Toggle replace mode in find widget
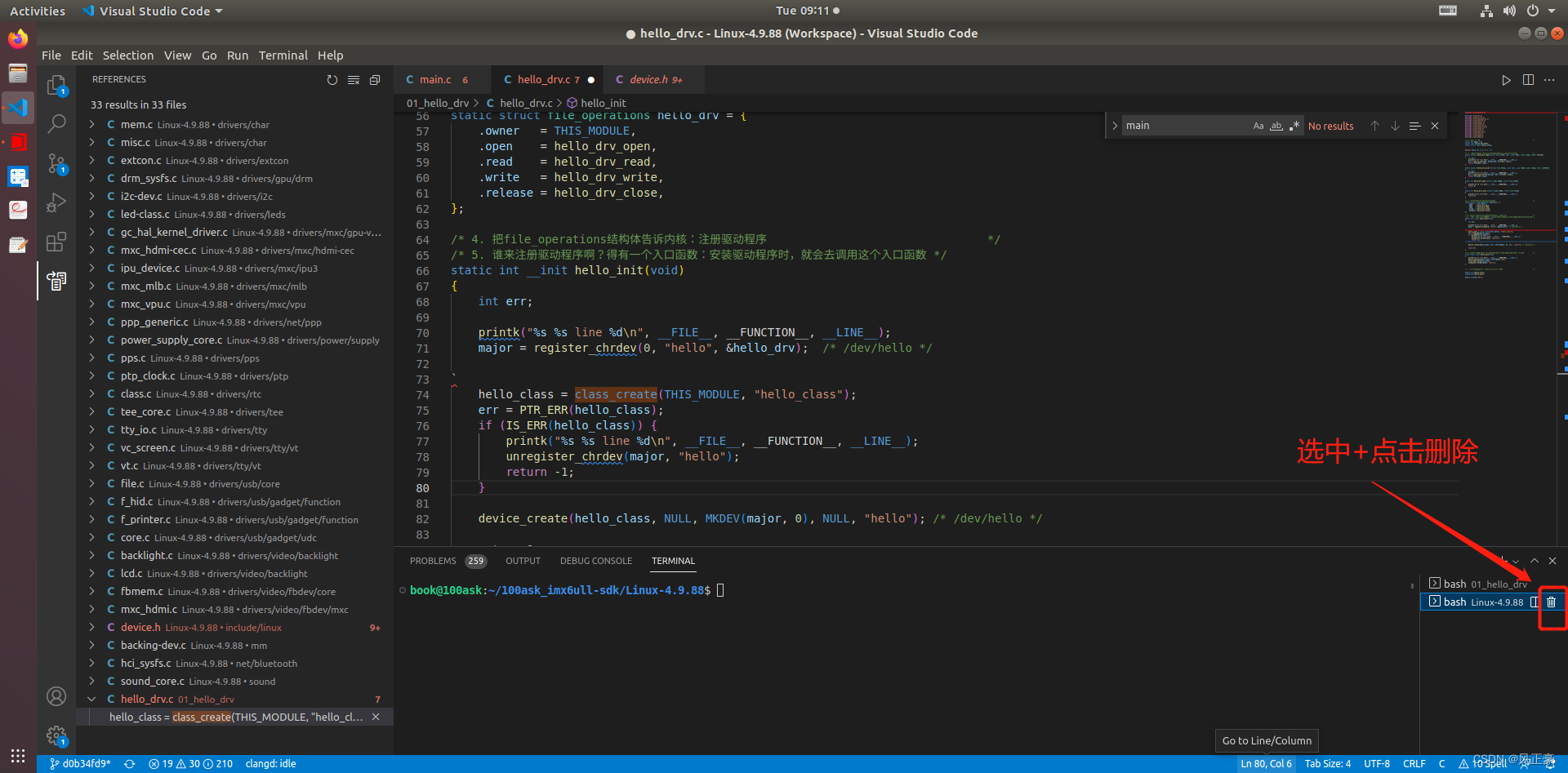The image size is (1568, 773). click(x=1115, y=126)
